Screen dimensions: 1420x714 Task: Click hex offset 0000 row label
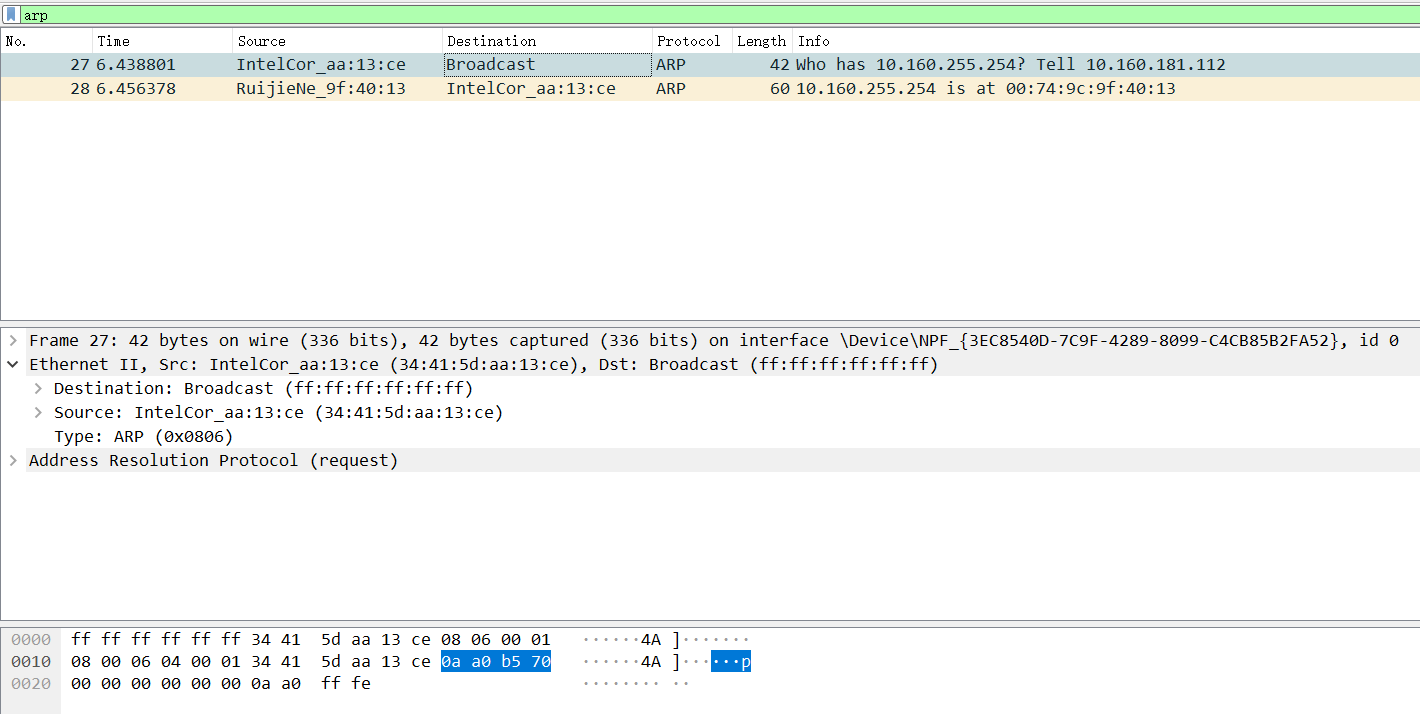coord(31,640)
